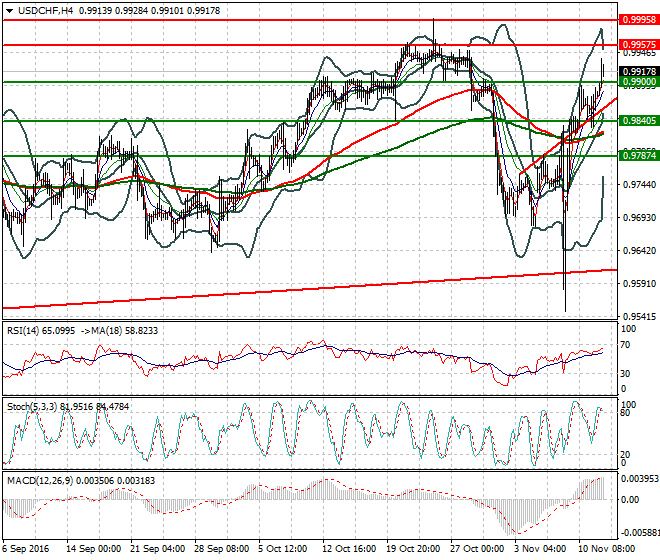Screen dimensions: 660x560
Task: Select the 12 Oct 16:00 time label
Action: click(x=349, y=549)
